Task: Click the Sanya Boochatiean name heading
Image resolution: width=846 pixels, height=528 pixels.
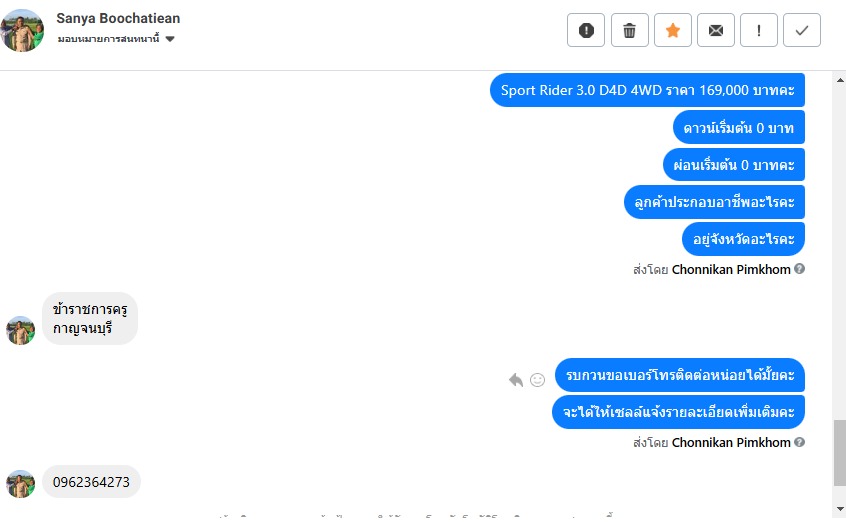Action: [x=118, y=18]
